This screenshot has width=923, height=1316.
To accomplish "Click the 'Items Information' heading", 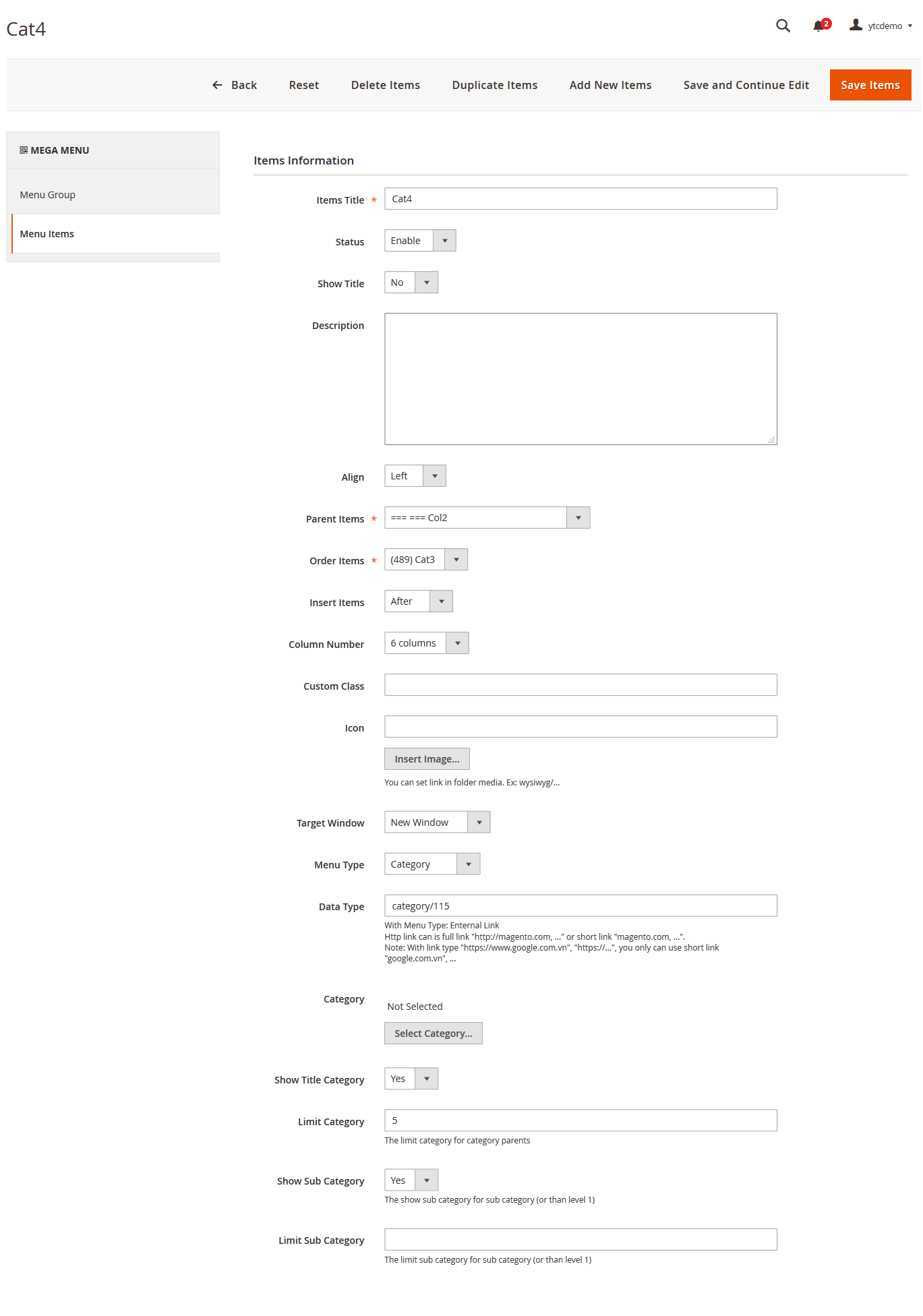I will 303,160.
